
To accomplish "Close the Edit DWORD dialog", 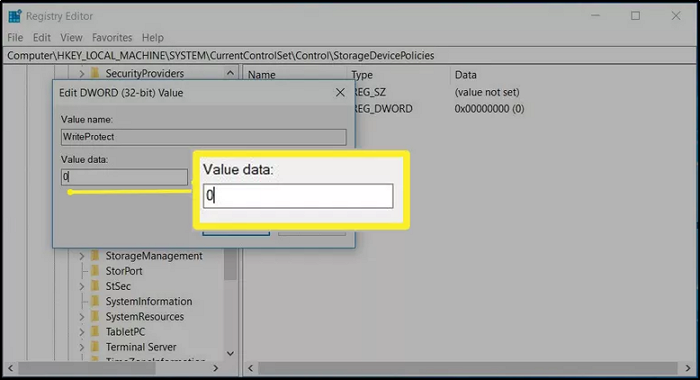I will click(340, 92).
